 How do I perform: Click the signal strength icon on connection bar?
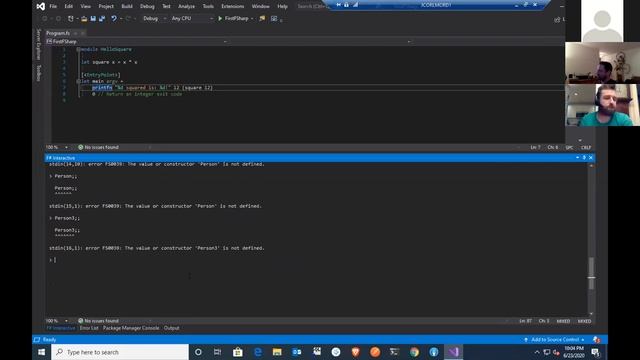pos(355,5)
